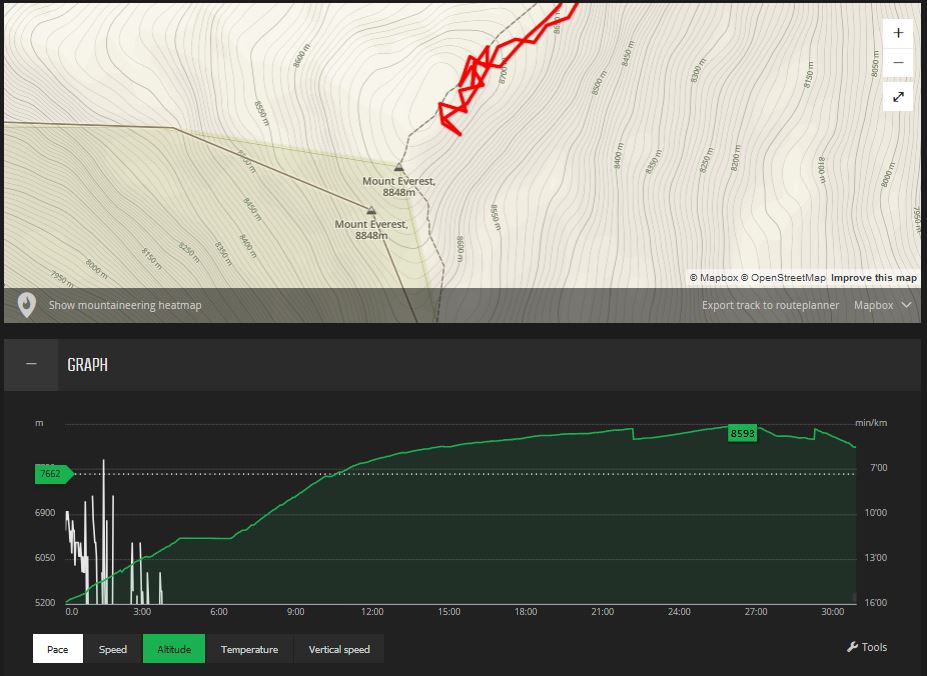Open the Improve this map link

[873, 277]
